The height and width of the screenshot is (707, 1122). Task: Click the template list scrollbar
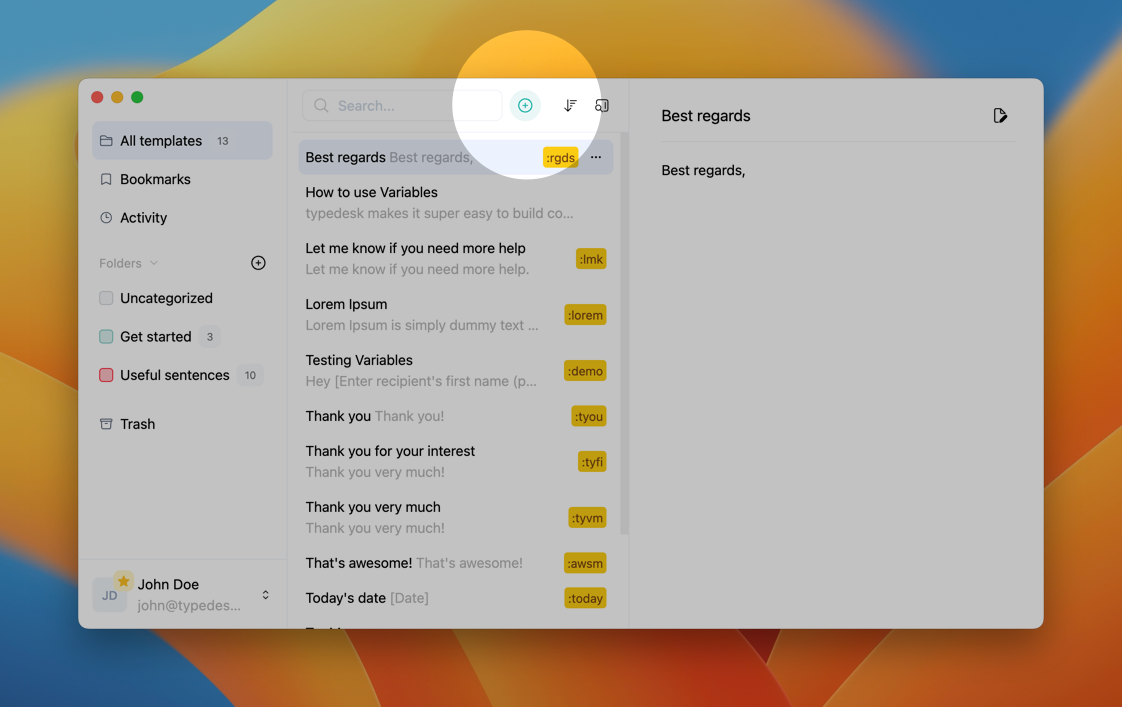point(624,330)
